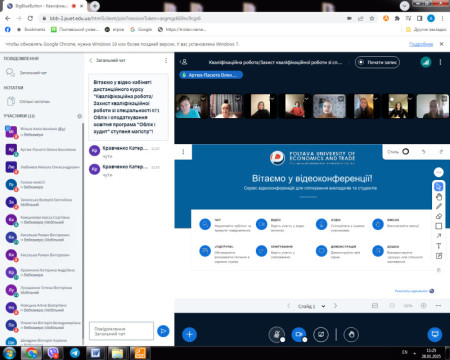
Task: Fit the slide to width
Action: (x=375, y=306)
